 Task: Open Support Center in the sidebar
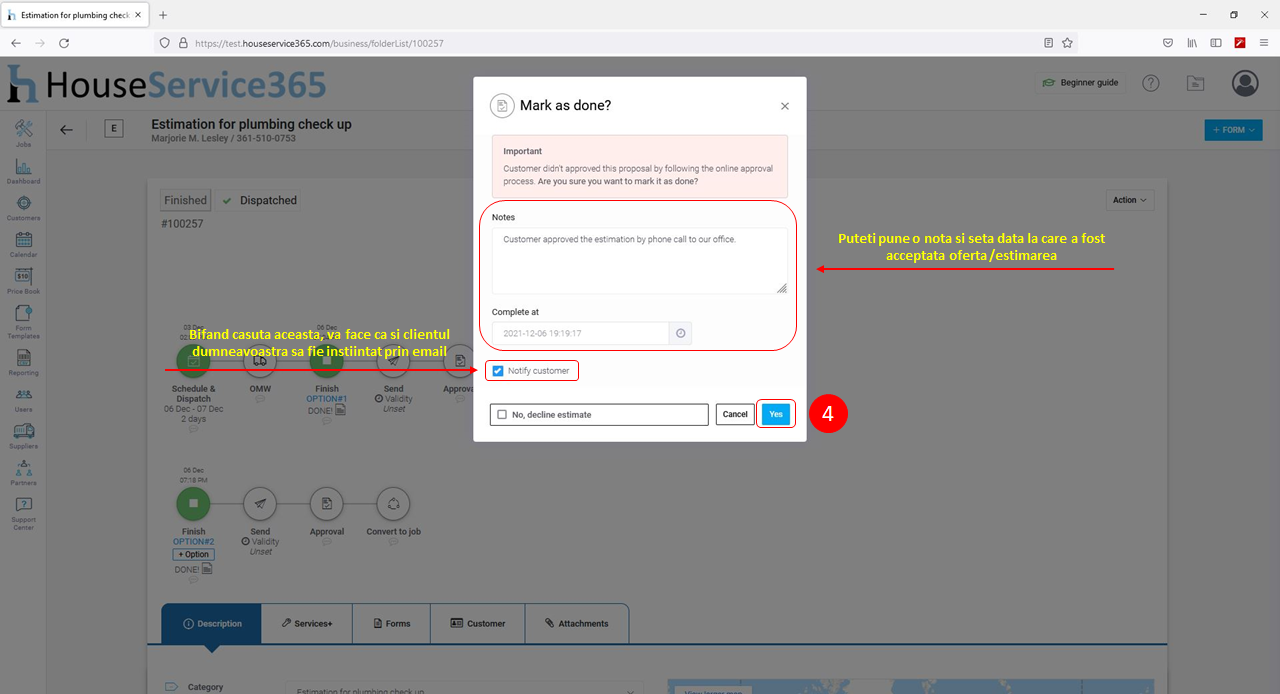click(24, 513)
